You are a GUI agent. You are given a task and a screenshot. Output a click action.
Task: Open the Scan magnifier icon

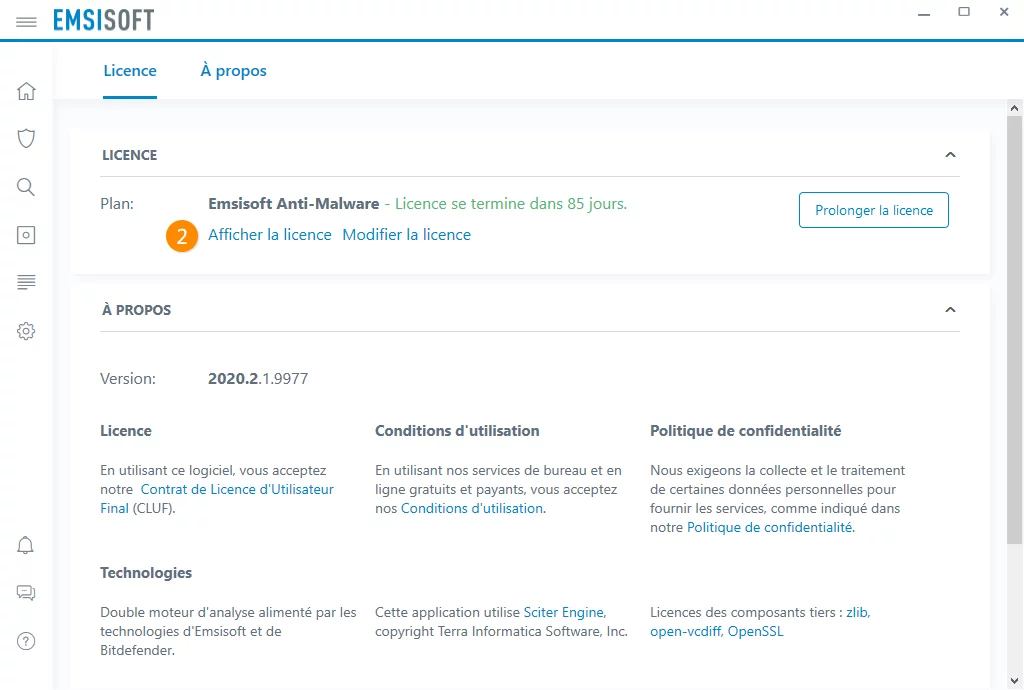click(x=26, y=187)
